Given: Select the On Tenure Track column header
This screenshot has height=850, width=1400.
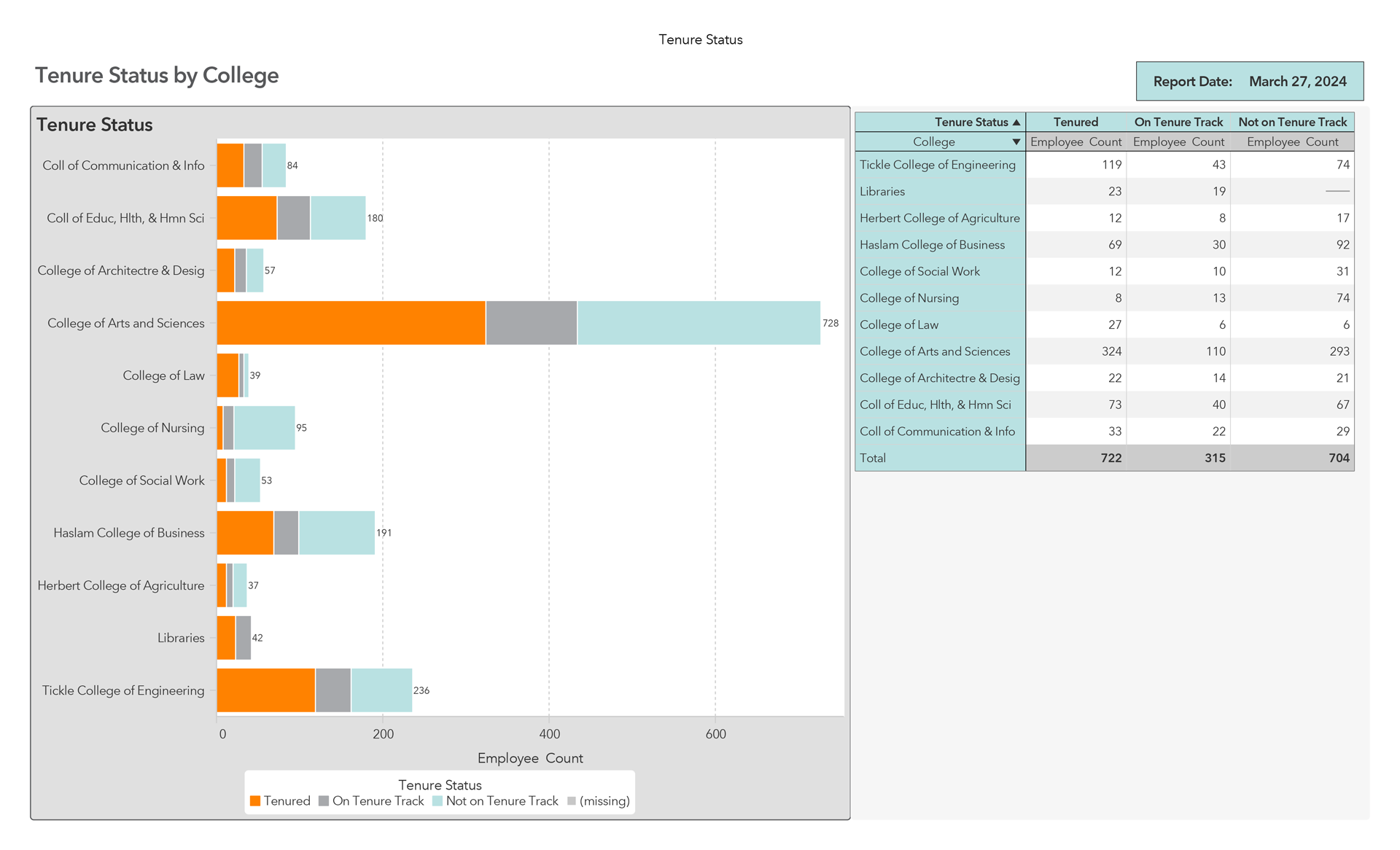Looking at the screenshot, I should 1178,122.
